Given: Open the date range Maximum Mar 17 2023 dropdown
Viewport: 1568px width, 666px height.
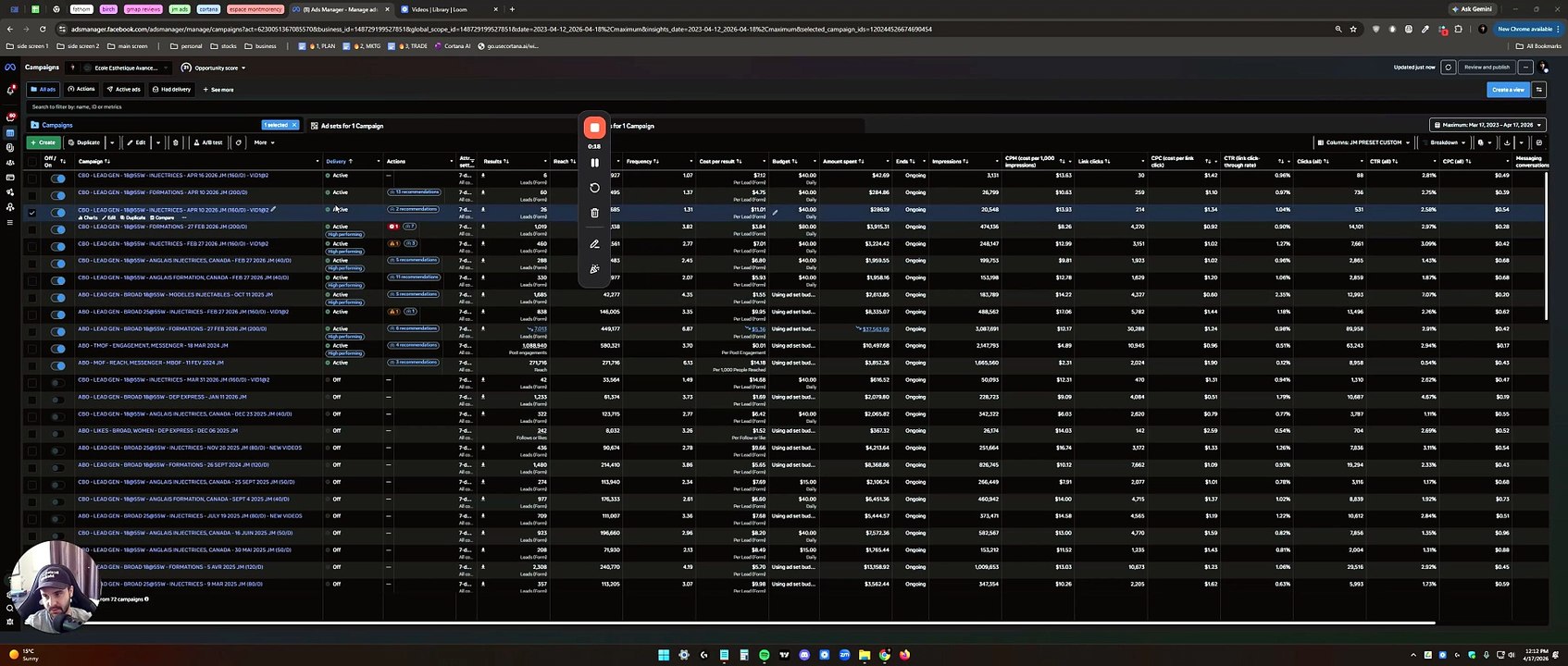Looking at the screenshot, I should [1487, 125].
